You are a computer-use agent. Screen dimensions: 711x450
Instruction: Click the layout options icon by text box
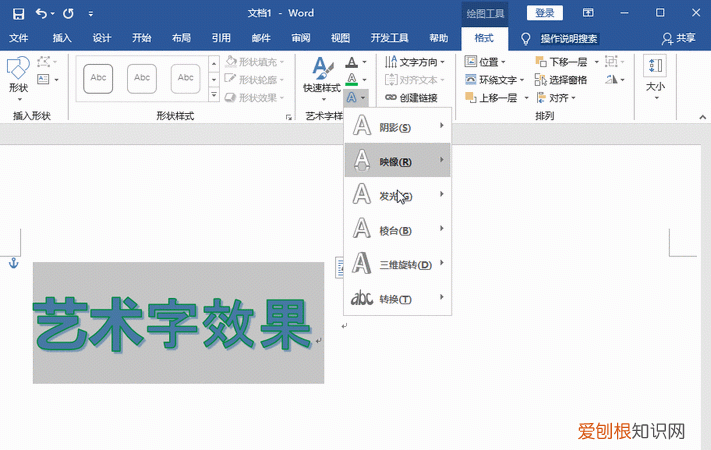339,267
